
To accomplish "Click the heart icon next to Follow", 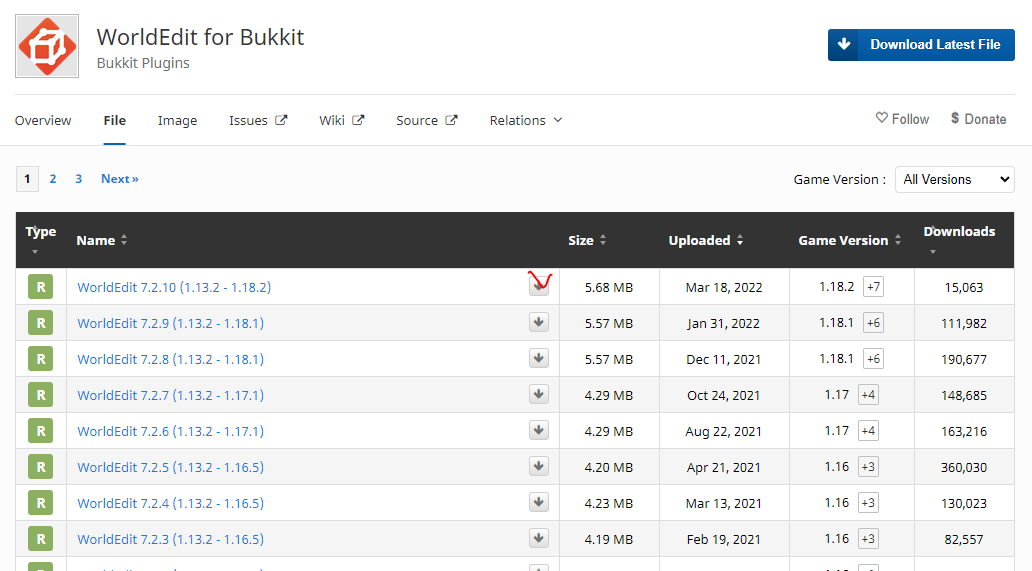I will coord(881,118).
